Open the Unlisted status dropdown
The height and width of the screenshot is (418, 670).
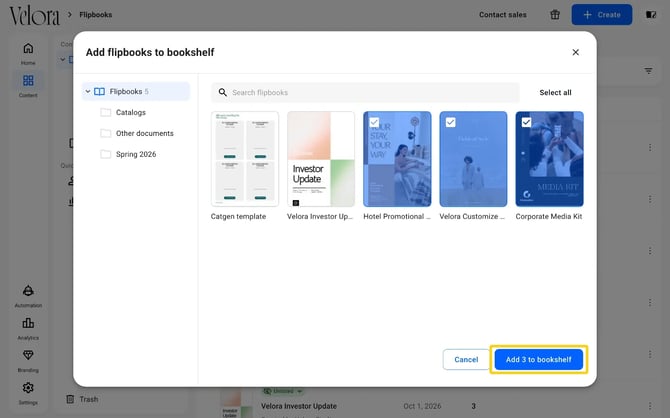coord(283,391)
